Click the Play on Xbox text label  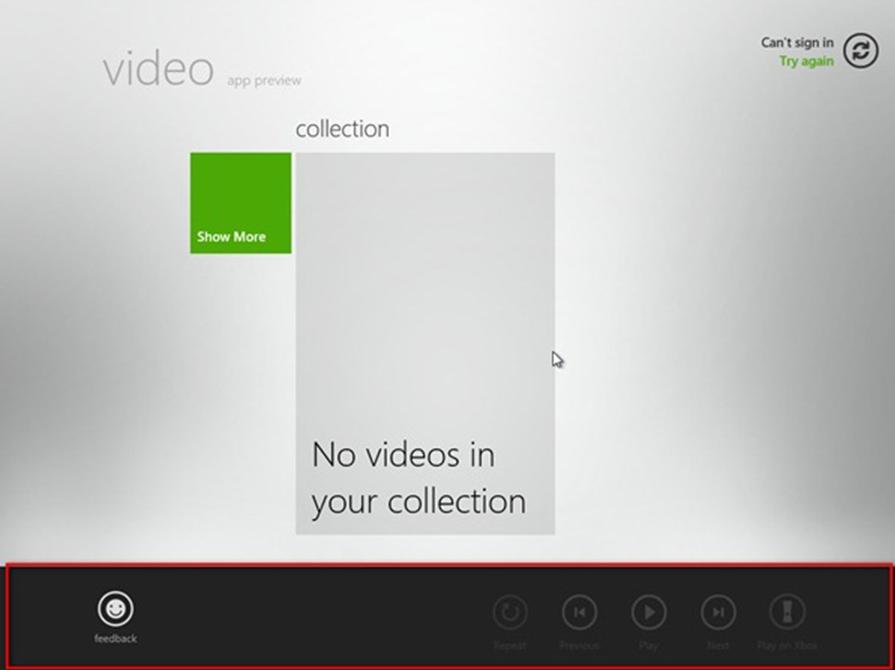pos(787,645)
